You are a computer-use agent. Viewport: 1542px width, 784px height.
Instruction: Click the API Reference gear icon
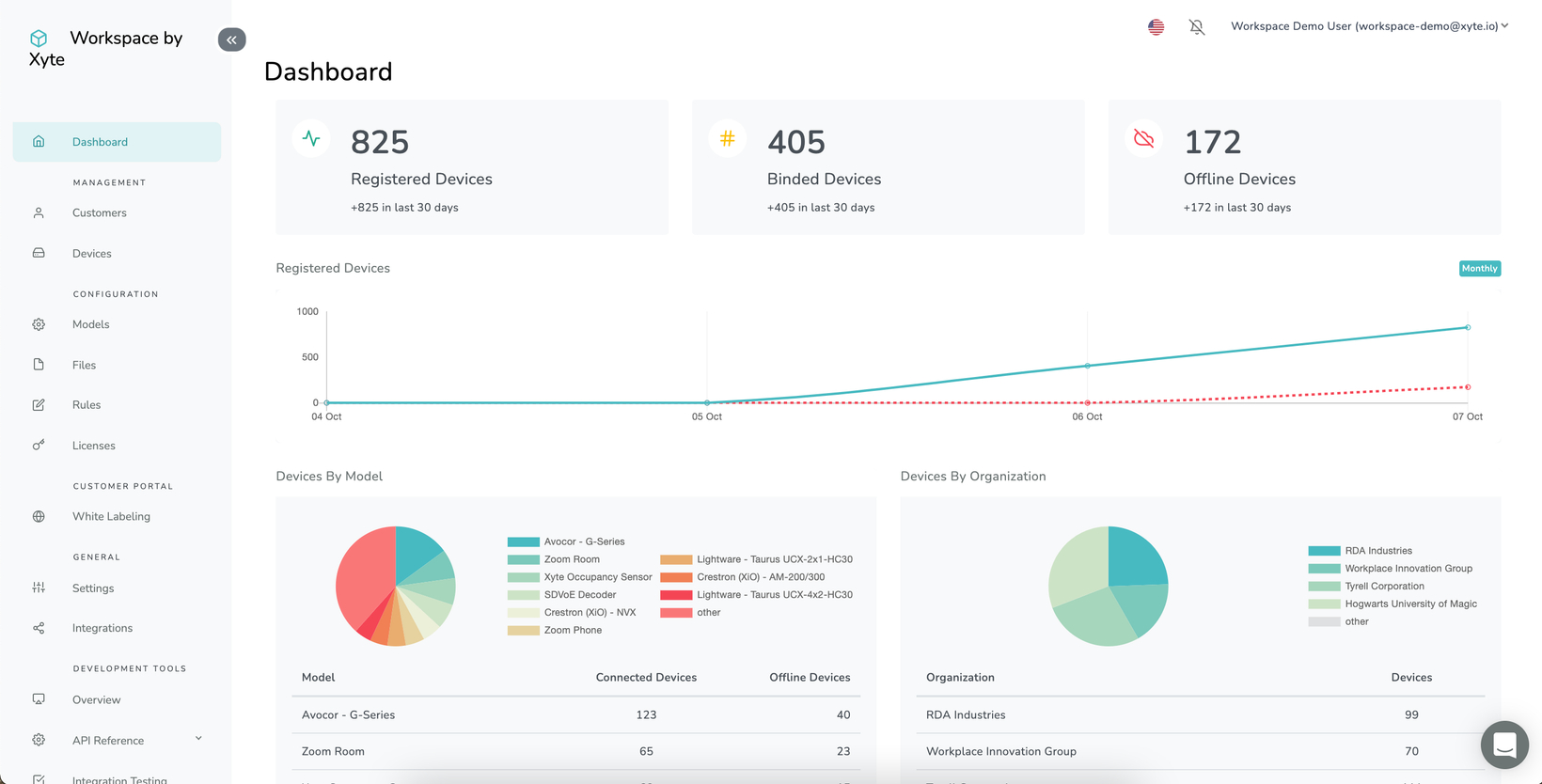click(39, 740)
